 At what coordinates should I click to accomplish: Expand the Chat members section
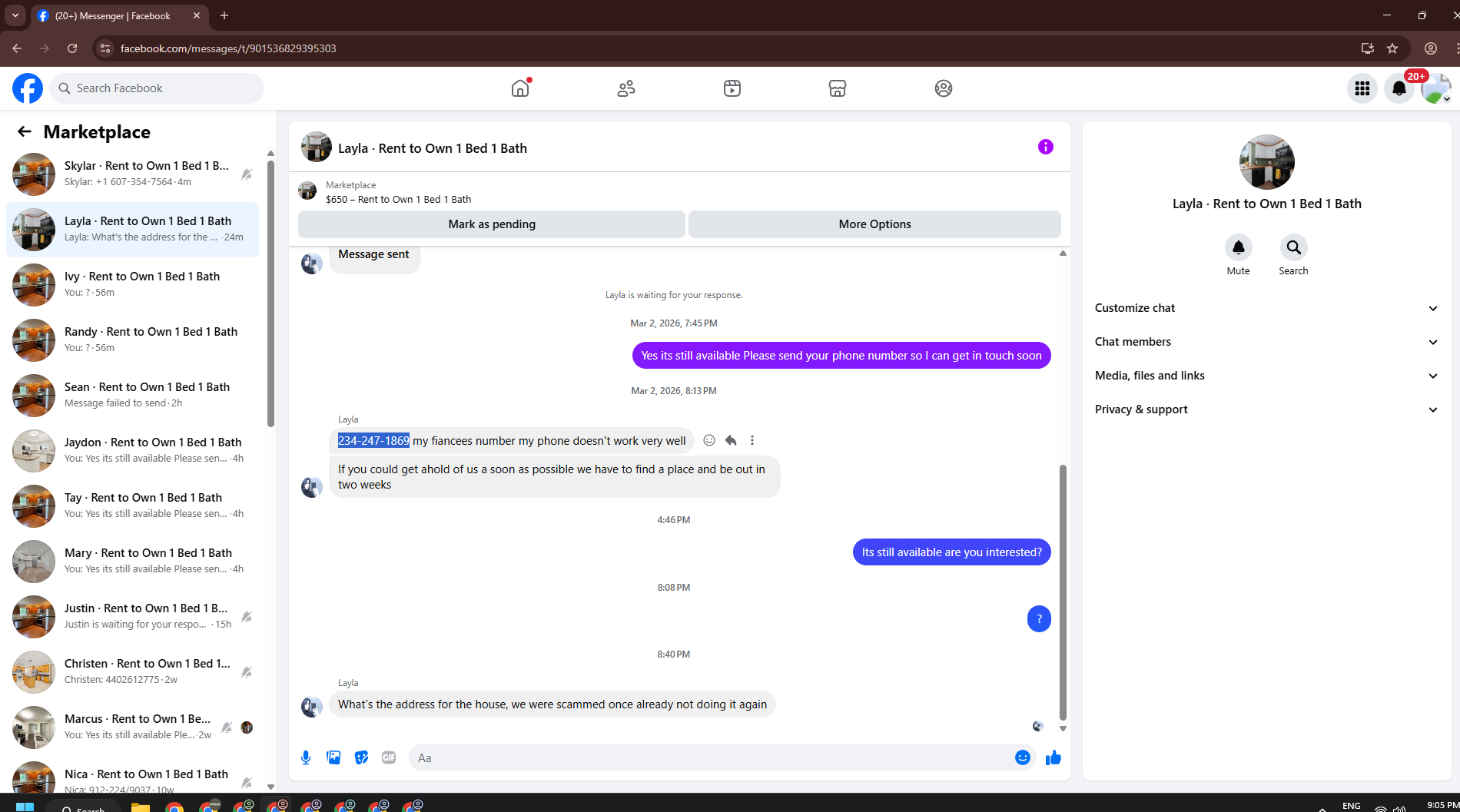(1266, 342)
